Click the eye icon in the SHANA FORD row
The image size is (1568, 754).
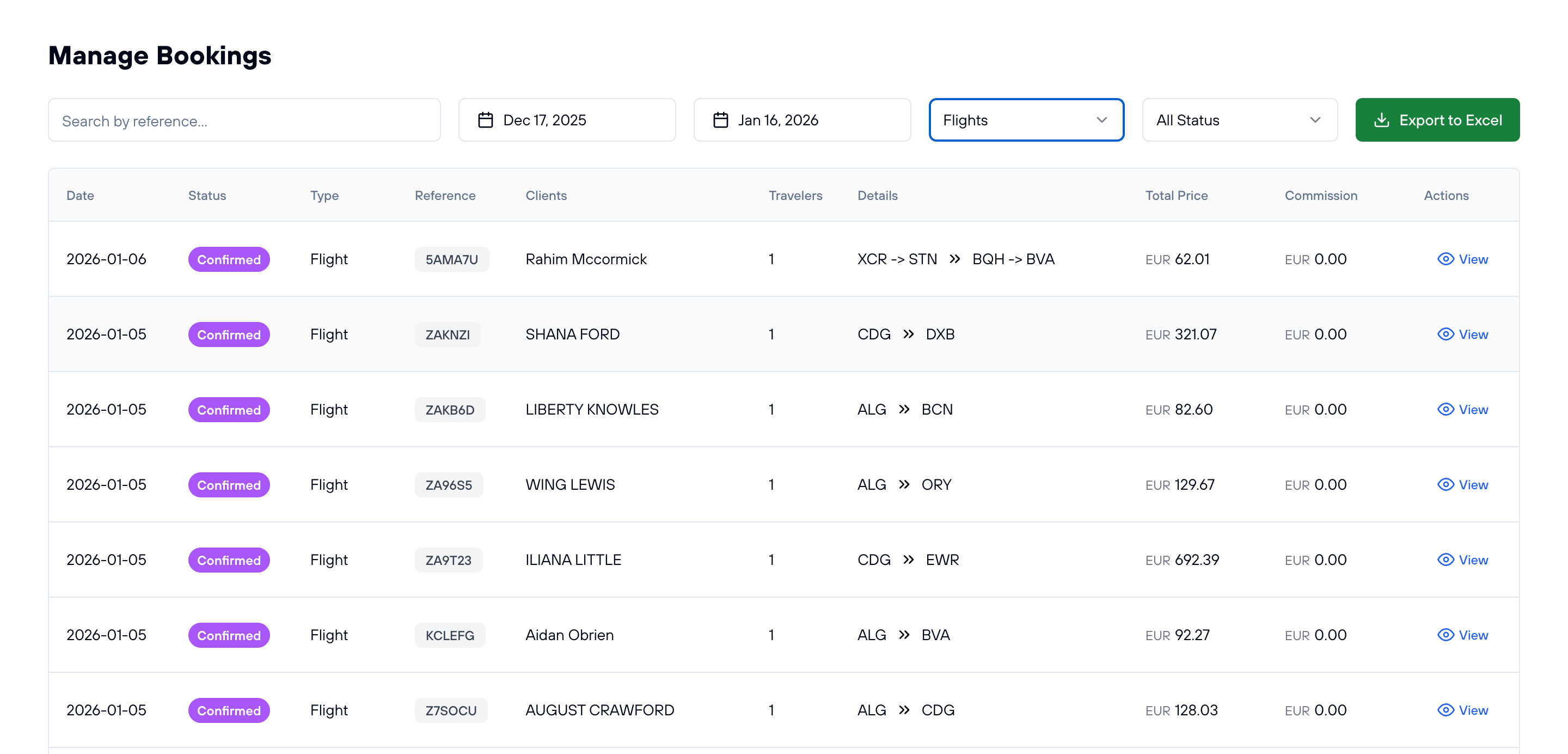click(1445, 335)
